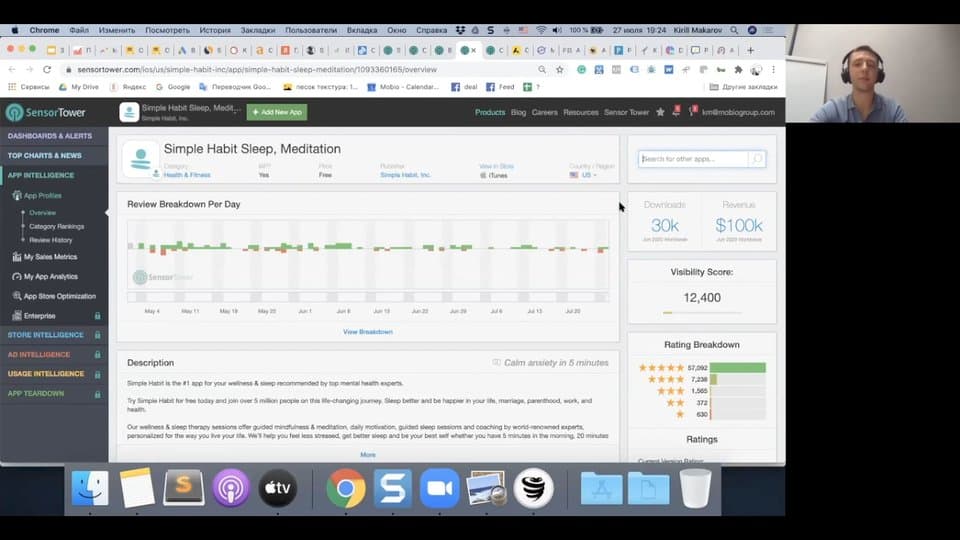Open the notifications bell icon
The height and width of the screenshot is (540, 960).
pyautogui.click(x=676, y=111)
